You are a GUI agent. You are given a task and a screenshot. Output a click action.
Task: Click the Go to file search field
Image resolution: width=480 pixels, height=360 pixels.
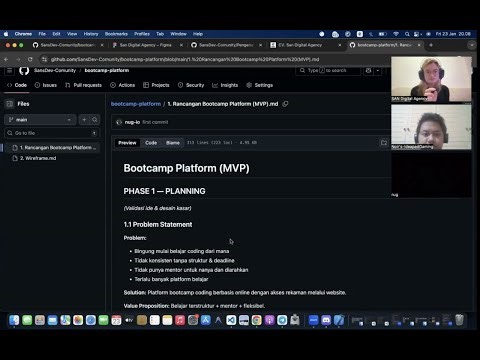(52, 133)
